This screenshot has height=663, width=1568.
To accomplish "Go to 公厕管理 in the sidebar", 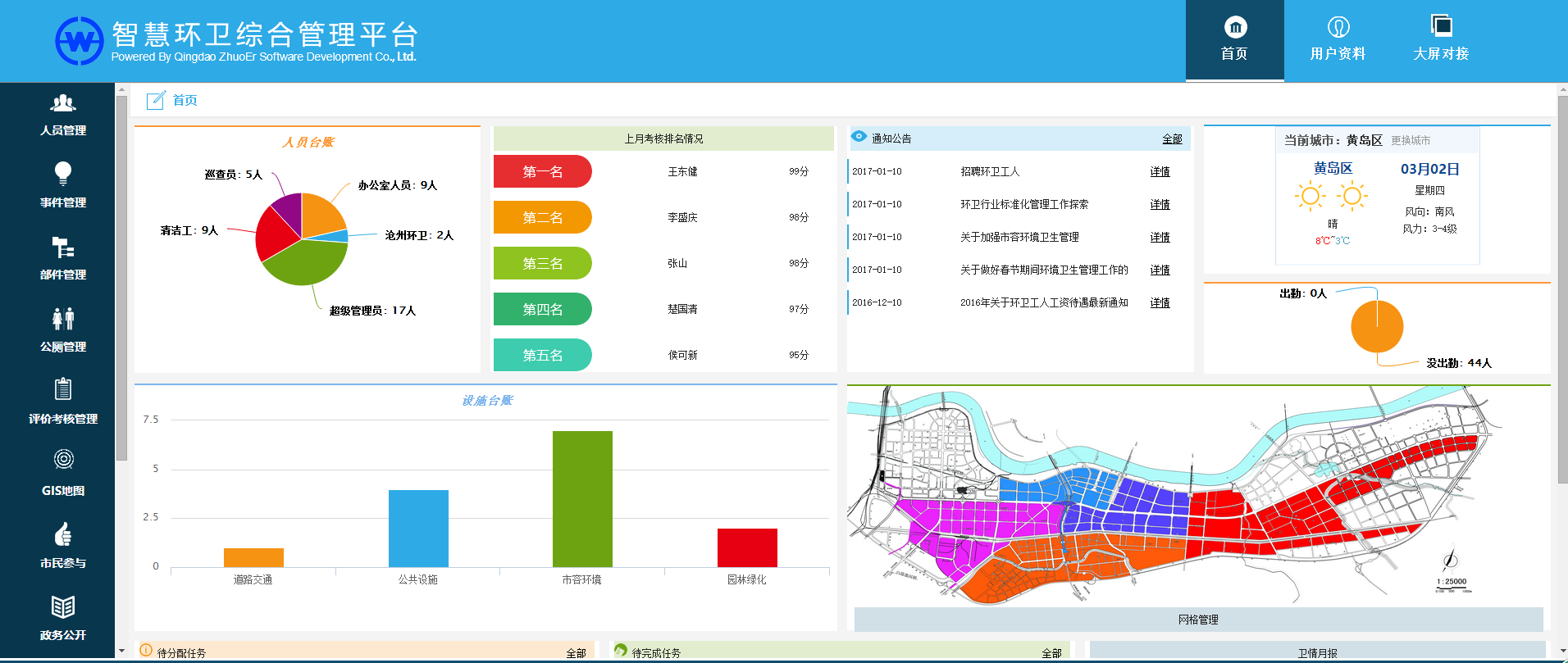I will [63, 319].
